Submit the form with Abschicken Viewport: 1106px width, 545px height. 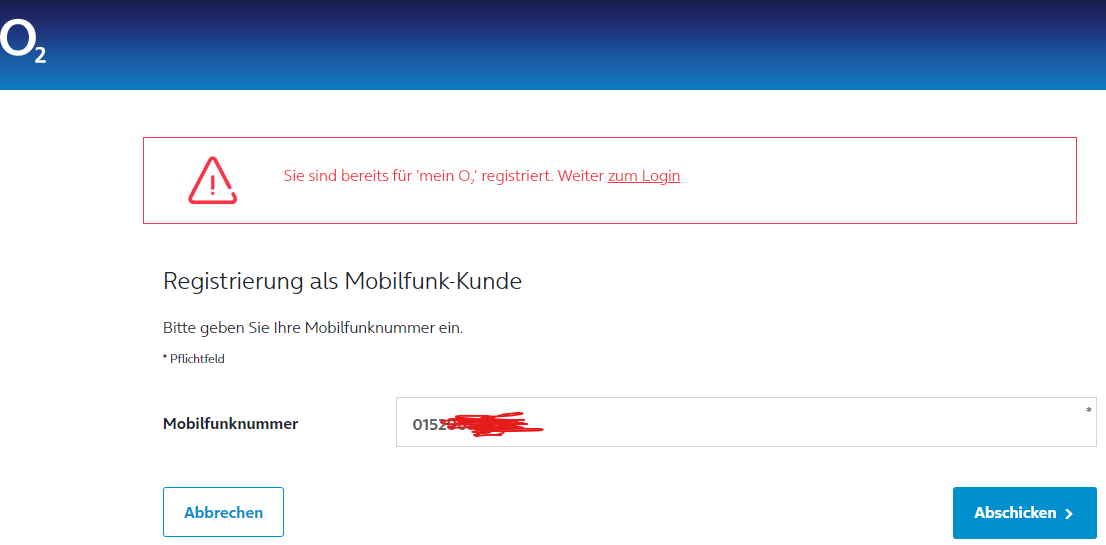pyautogui.click(x=1024, y=513)
